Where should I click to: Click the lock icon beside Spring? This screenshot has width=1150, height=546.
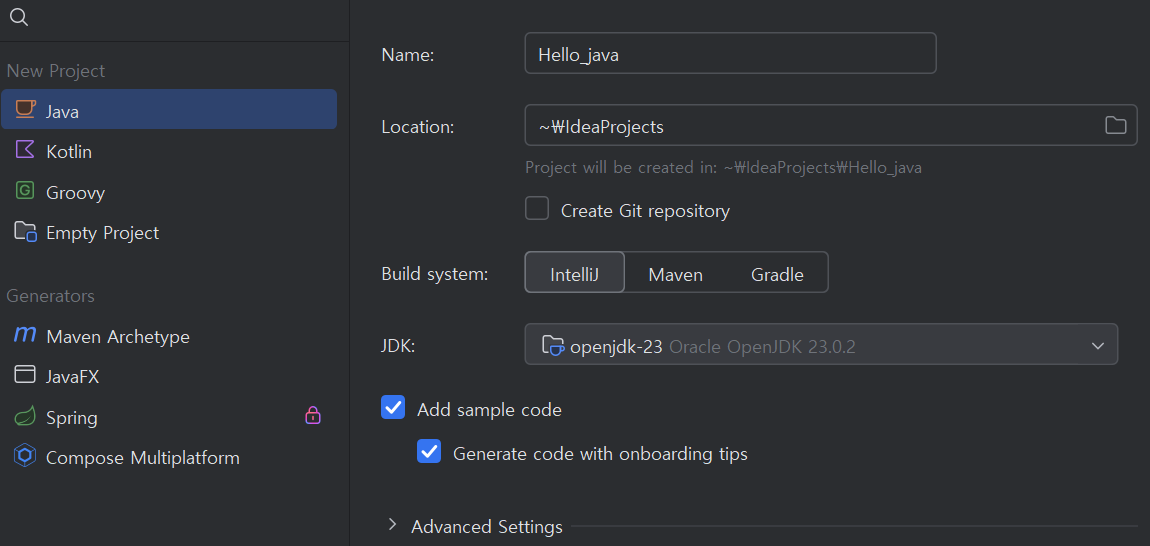point(313,415)
